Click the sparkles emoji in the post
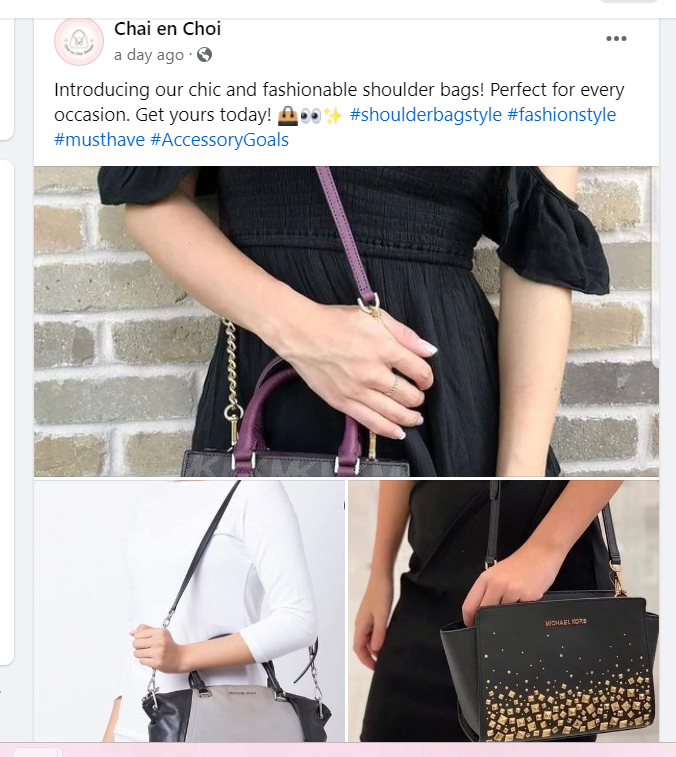Screen dimensions: 676x757 [333, 116]
